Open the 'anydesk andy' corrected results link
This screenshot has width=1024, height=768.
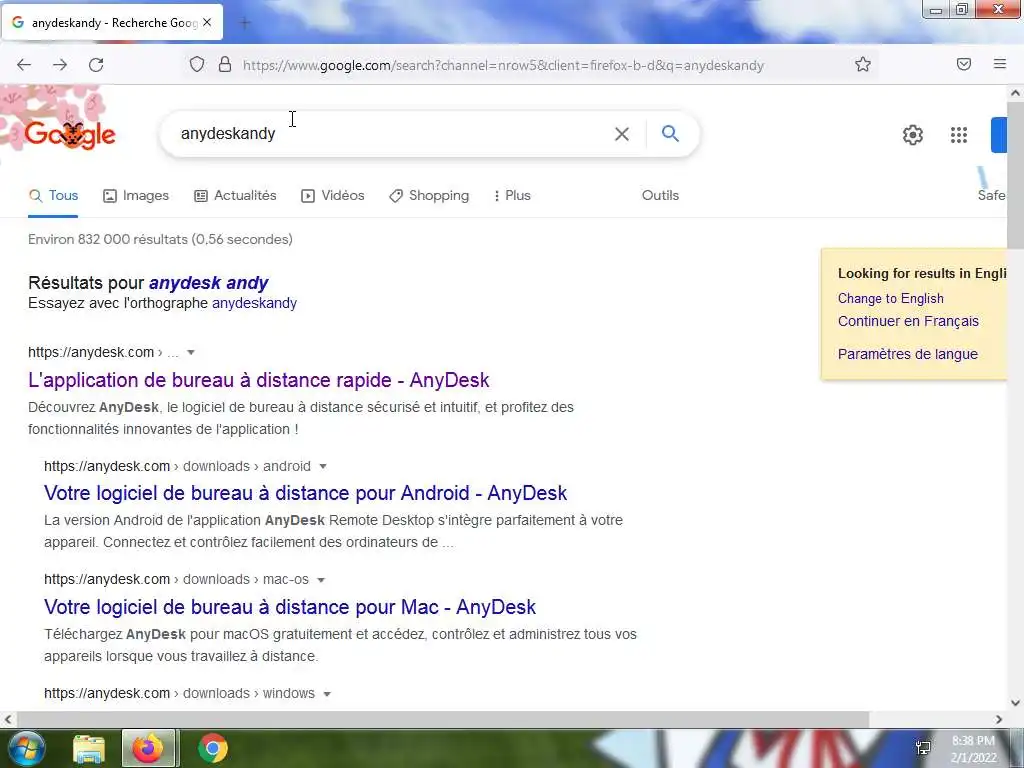208,283
